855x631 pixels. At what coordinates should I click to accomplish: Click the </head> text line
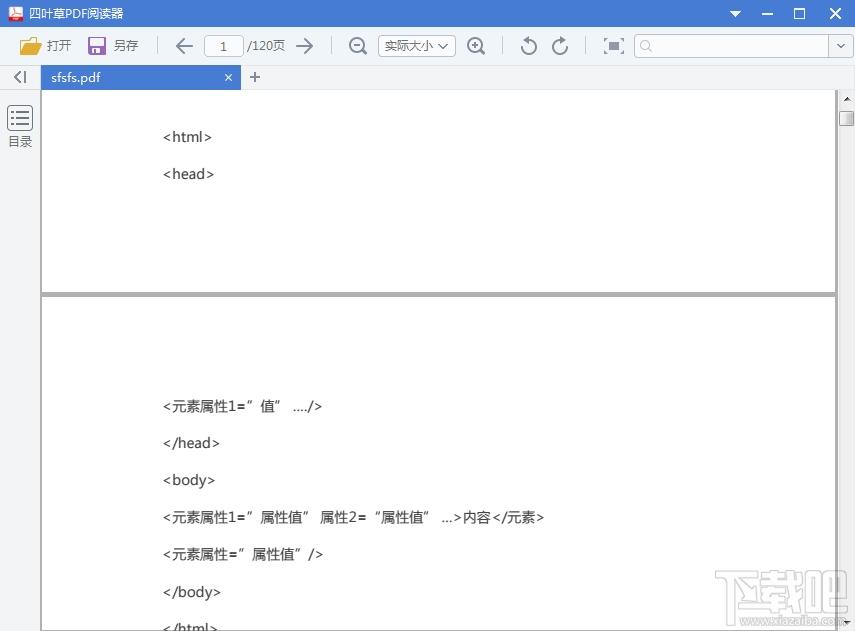pyautogui.click(x=191, y=443)
